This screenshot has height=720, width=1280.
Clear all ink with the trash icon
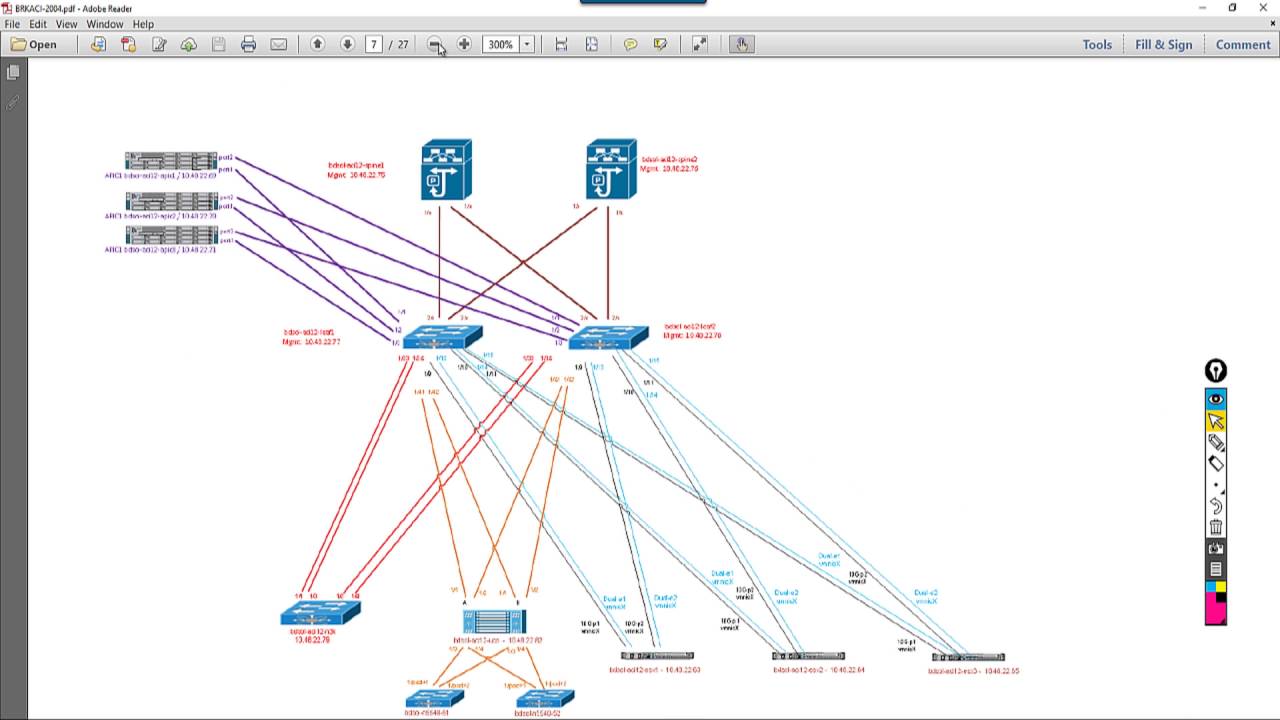(1215, 527)
